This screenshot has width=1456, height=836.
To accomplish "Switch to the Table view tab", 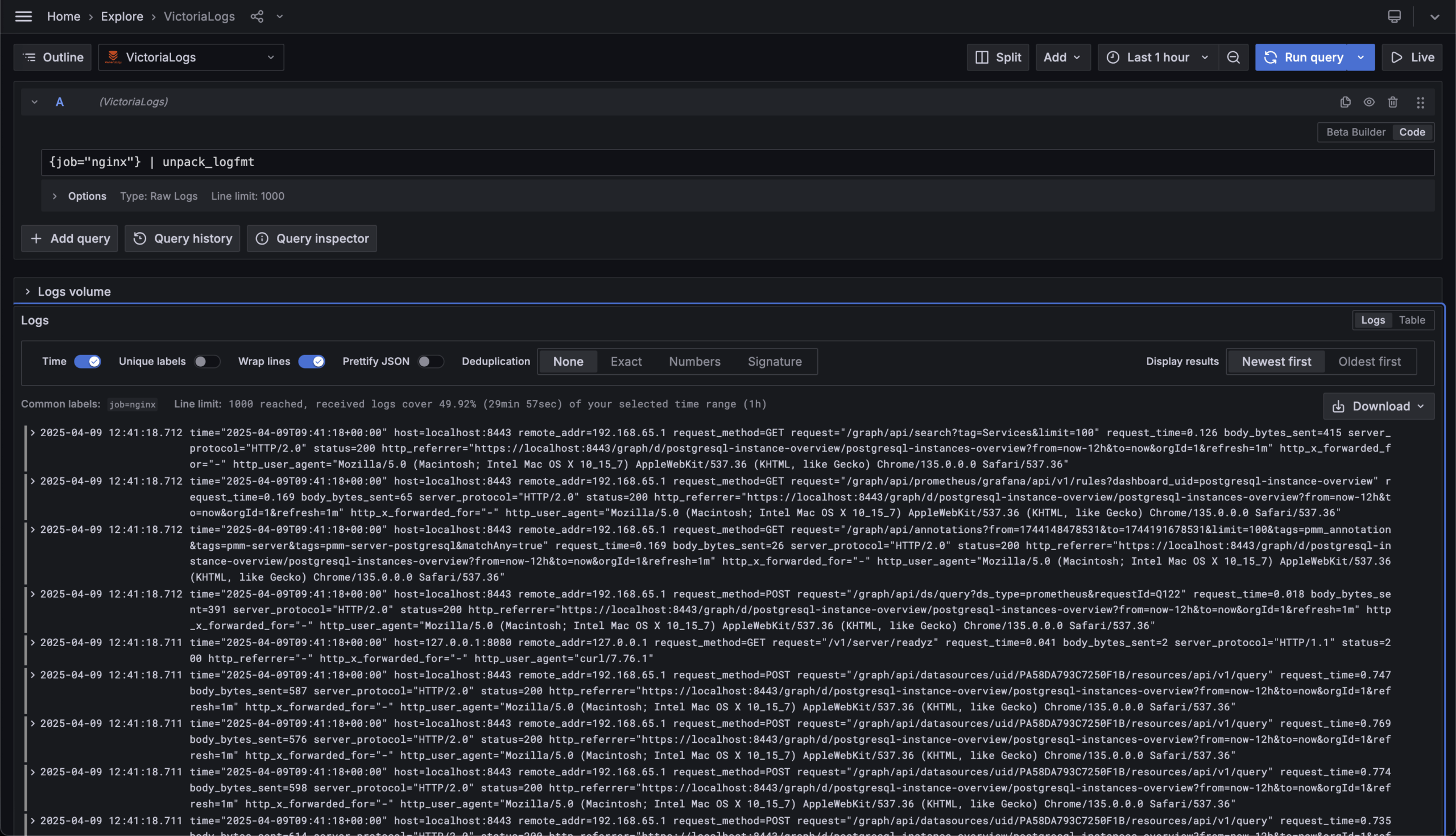I will click(1411, 320).
